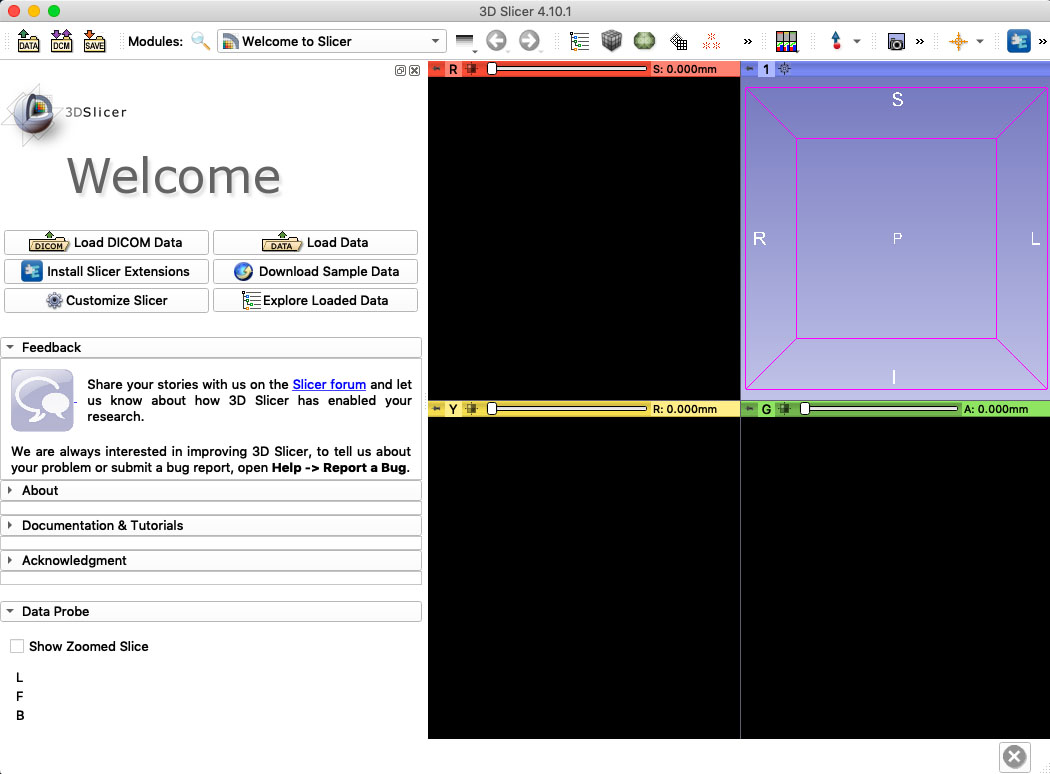Open the Volume Rendering cube icon
This screenshot has width=1050, height=774.
[x=611, y=41]
